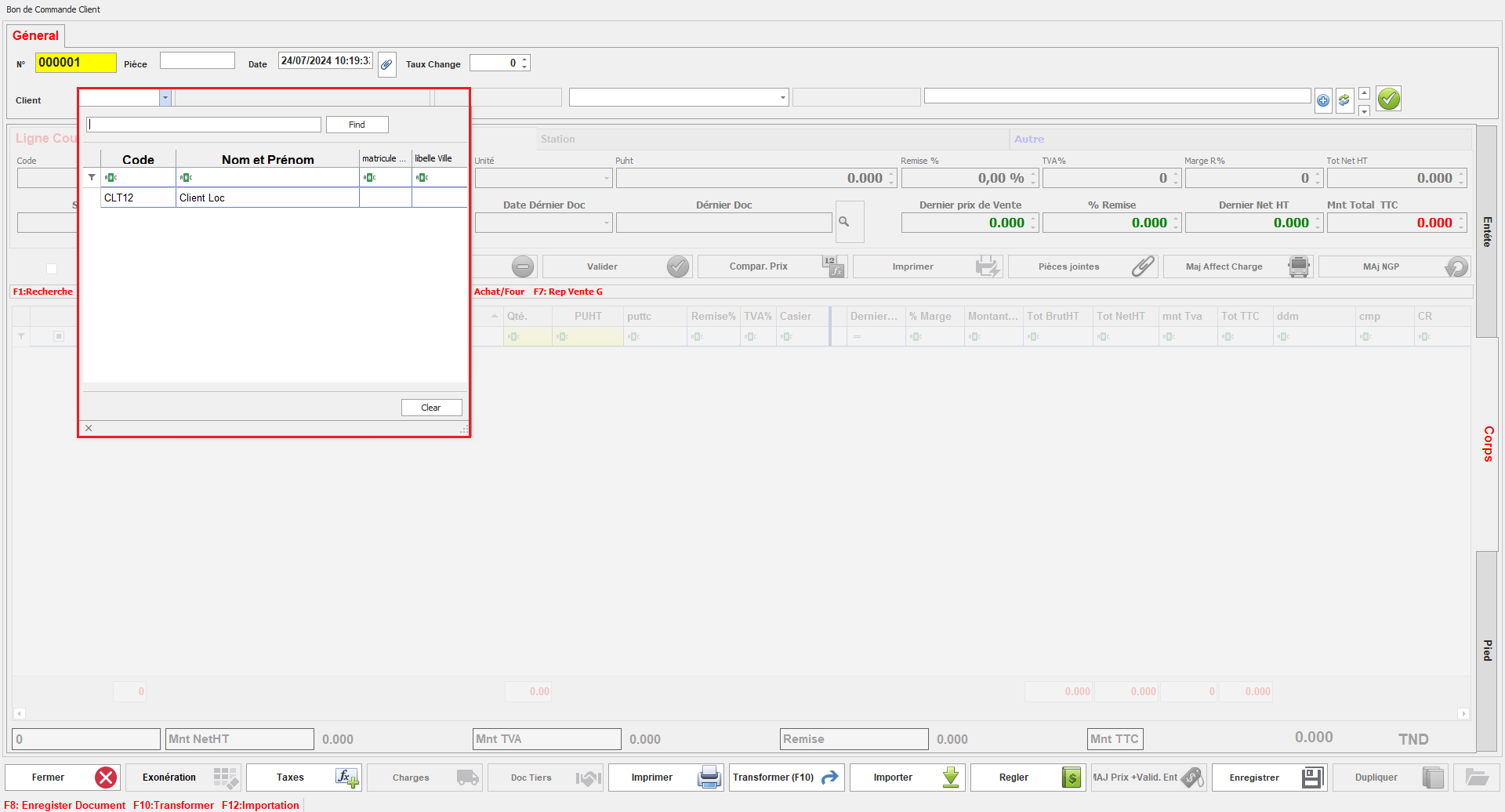Click the Doc Tiers button

(x=546, y=778)
